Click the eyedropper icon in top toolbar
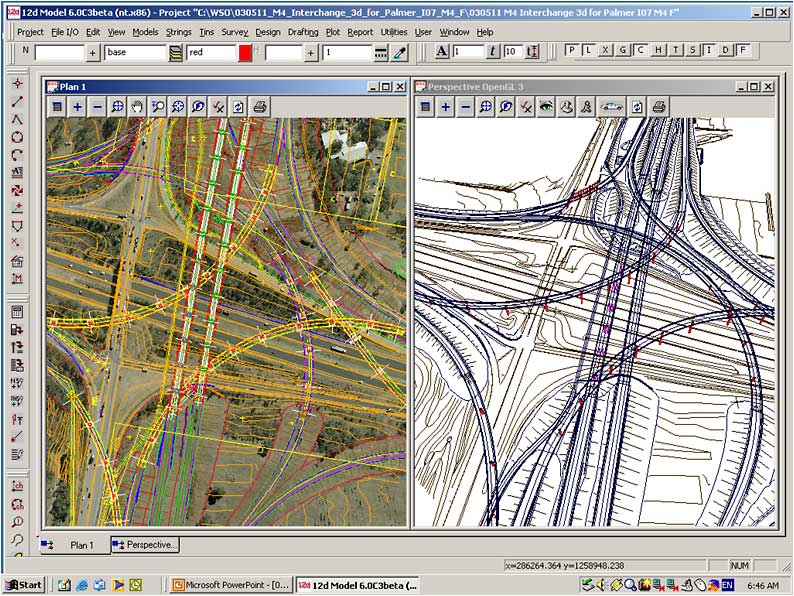794x596 pixels. [x=401, y=52]
